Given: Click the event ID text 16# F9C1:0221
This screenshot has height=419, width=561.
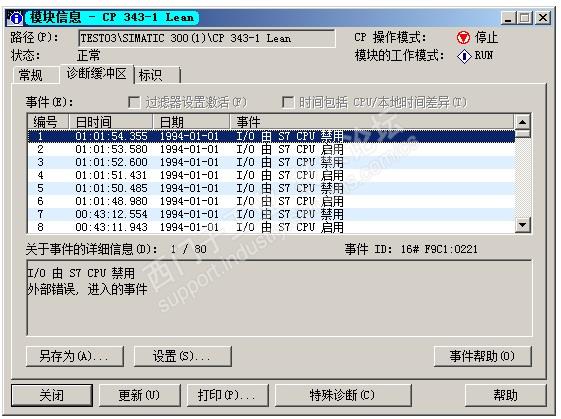Looking at the screenshot, I should pos(439,249).
